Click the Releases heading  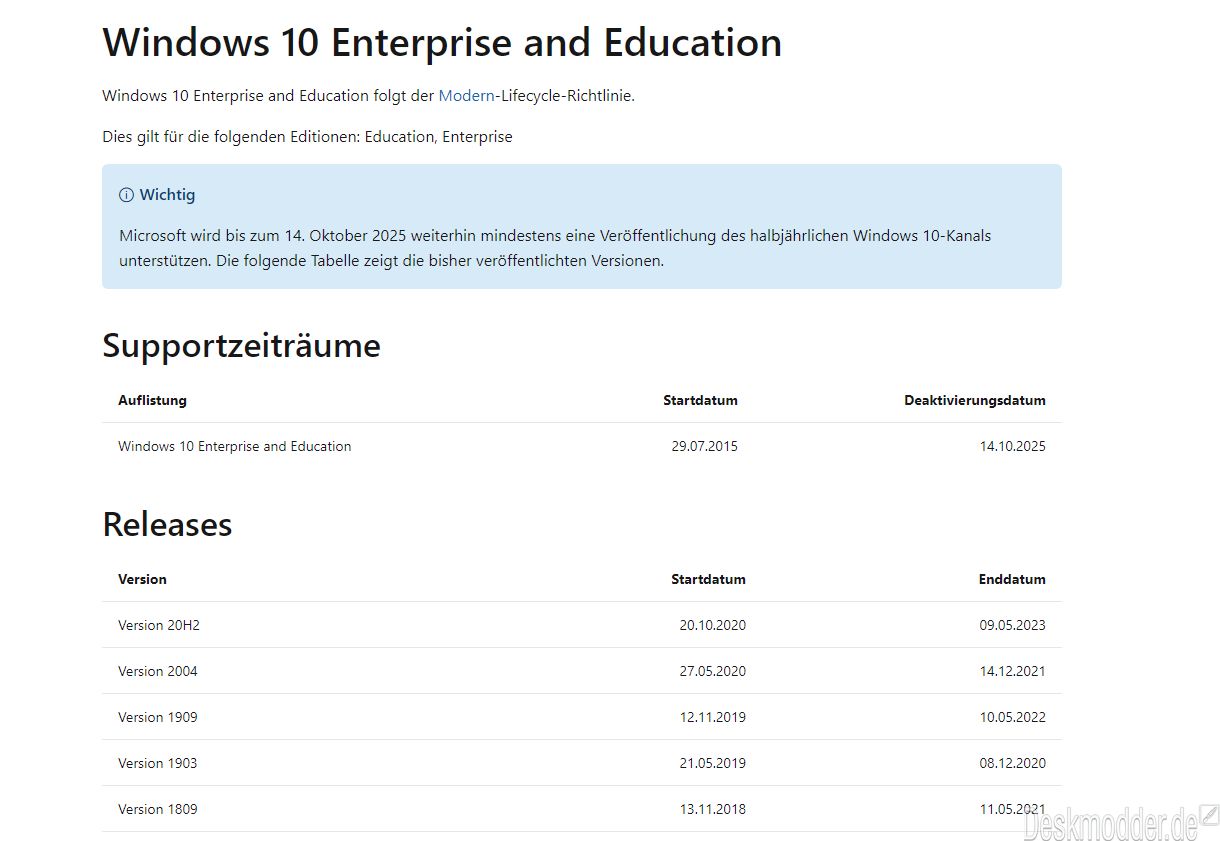tap(167, 525)
